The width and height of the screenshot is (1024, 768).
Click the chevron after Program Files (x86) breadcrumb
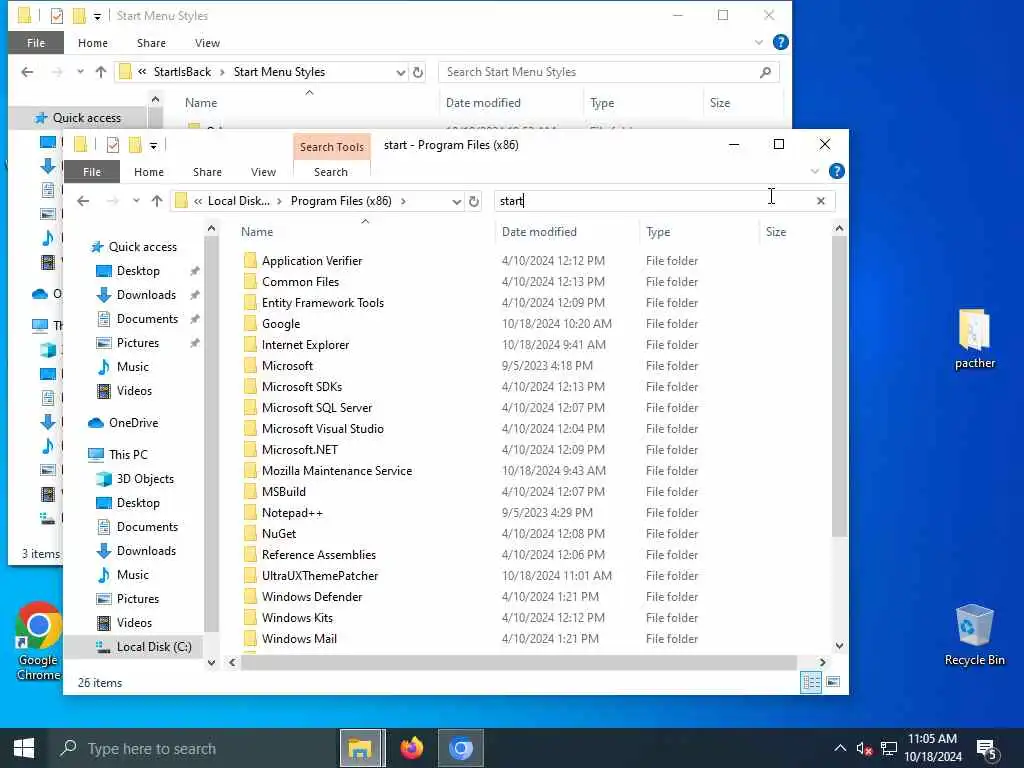(403, 201)
